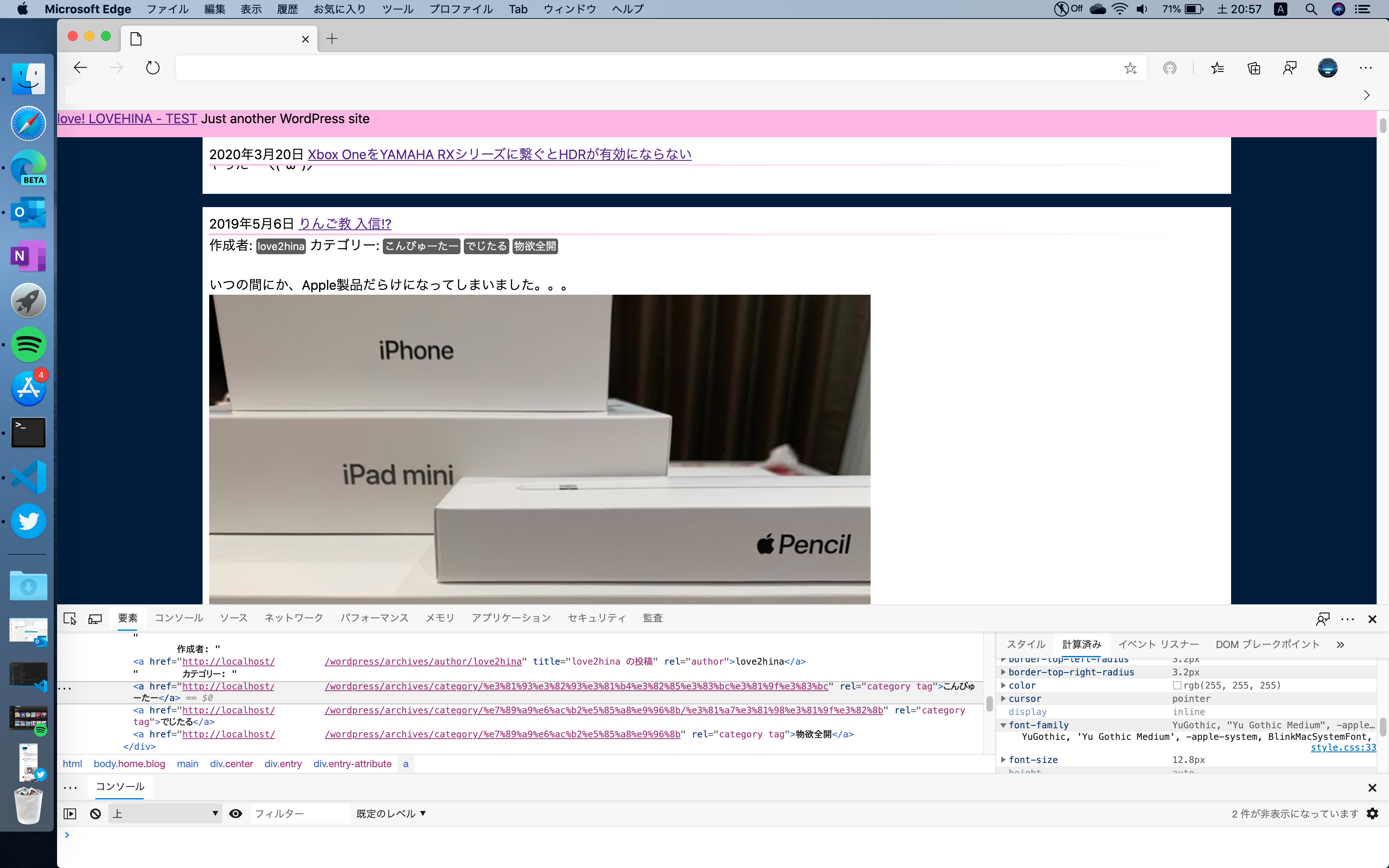Open the Performance DevTools tab
The width and height of the screenshot is (1389, 868).
374,618
